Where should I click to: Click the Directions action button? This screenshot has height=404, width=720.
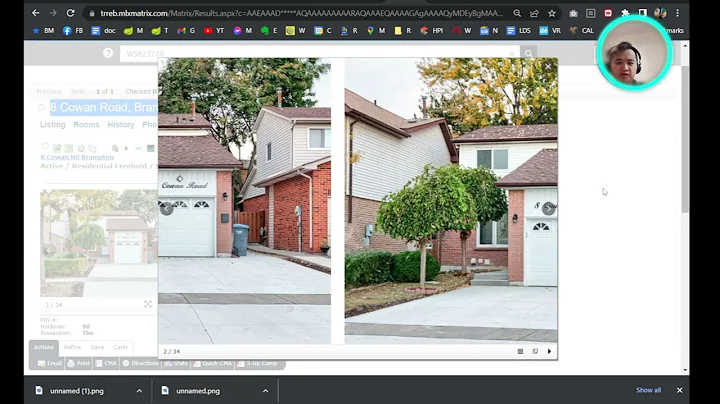pyautogui.click(x=141, y=363)
